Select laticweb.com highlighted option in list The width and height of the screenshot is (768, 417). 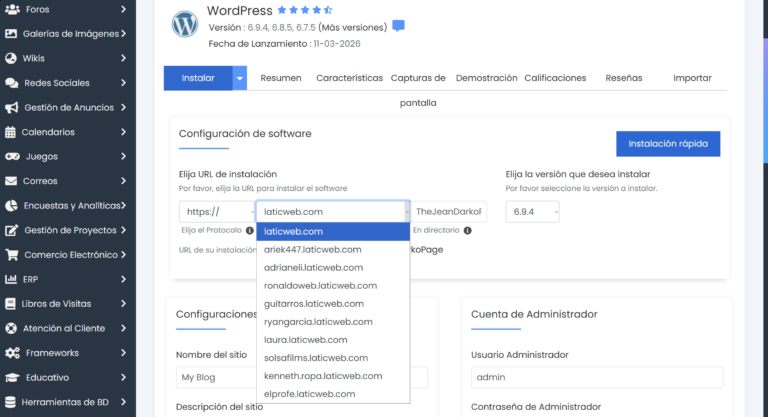pos(333,231)
